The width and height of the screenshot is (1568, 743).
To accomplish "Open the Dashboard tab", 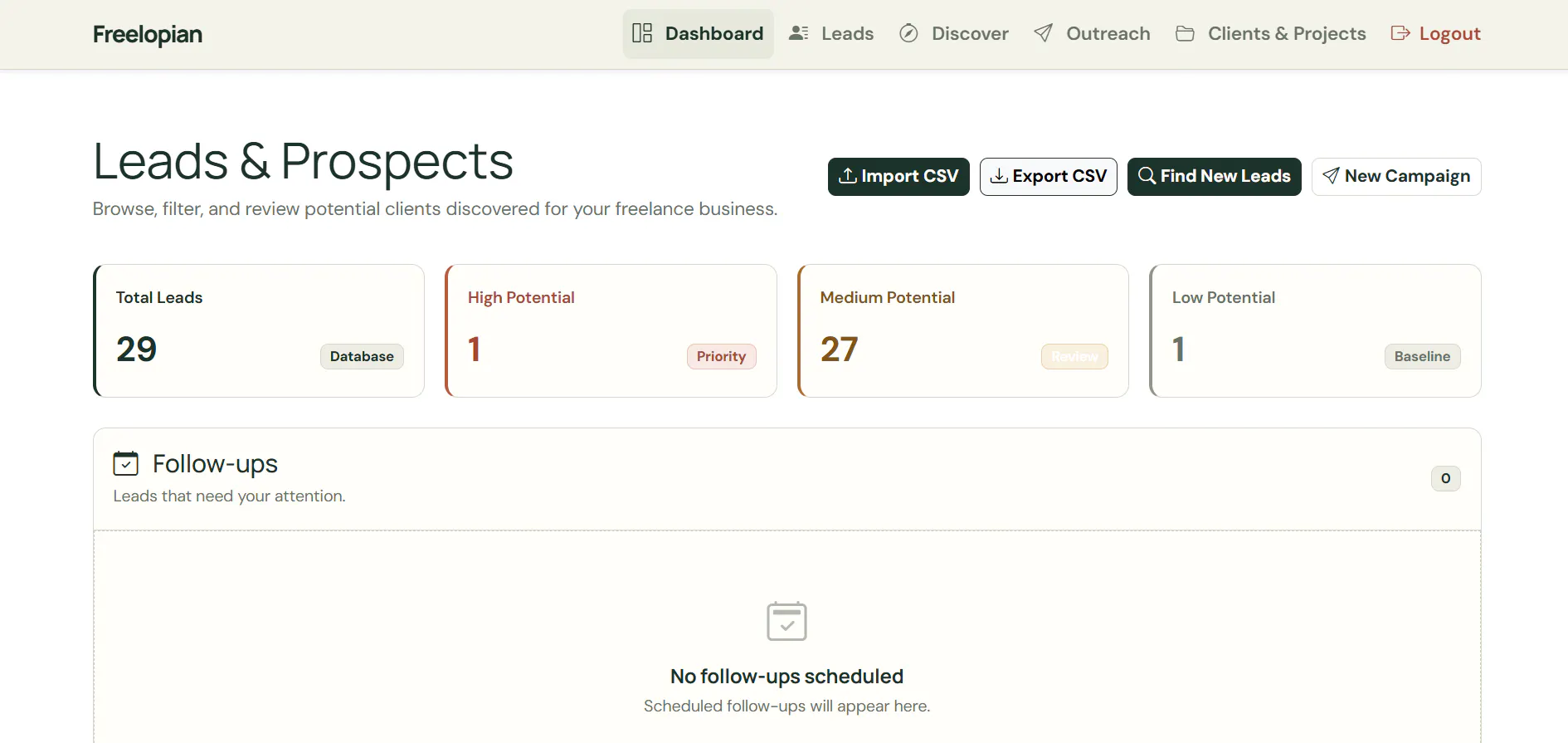I will coord(698,34).
